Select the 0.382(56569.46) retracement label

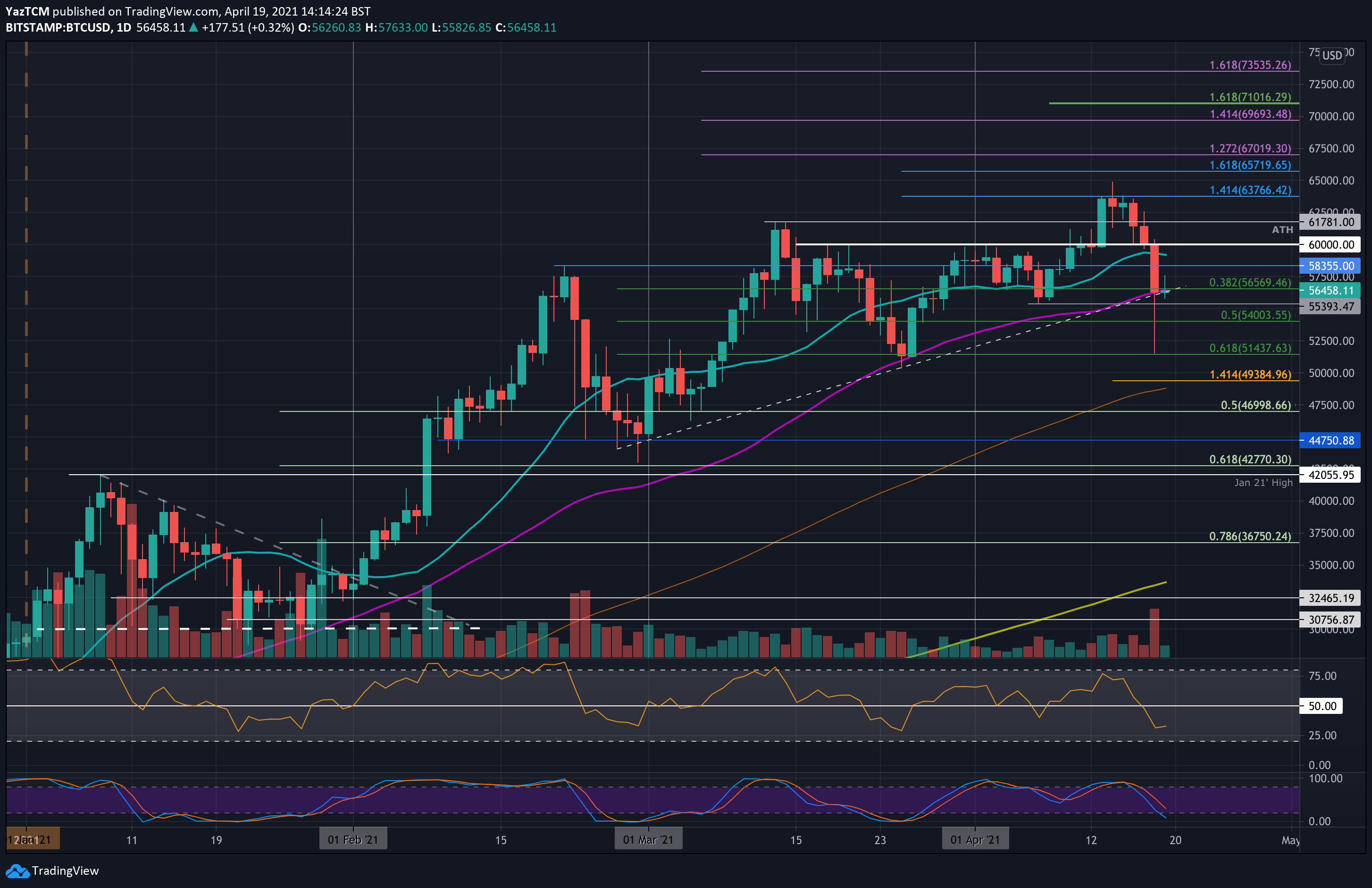(1250, 283)
